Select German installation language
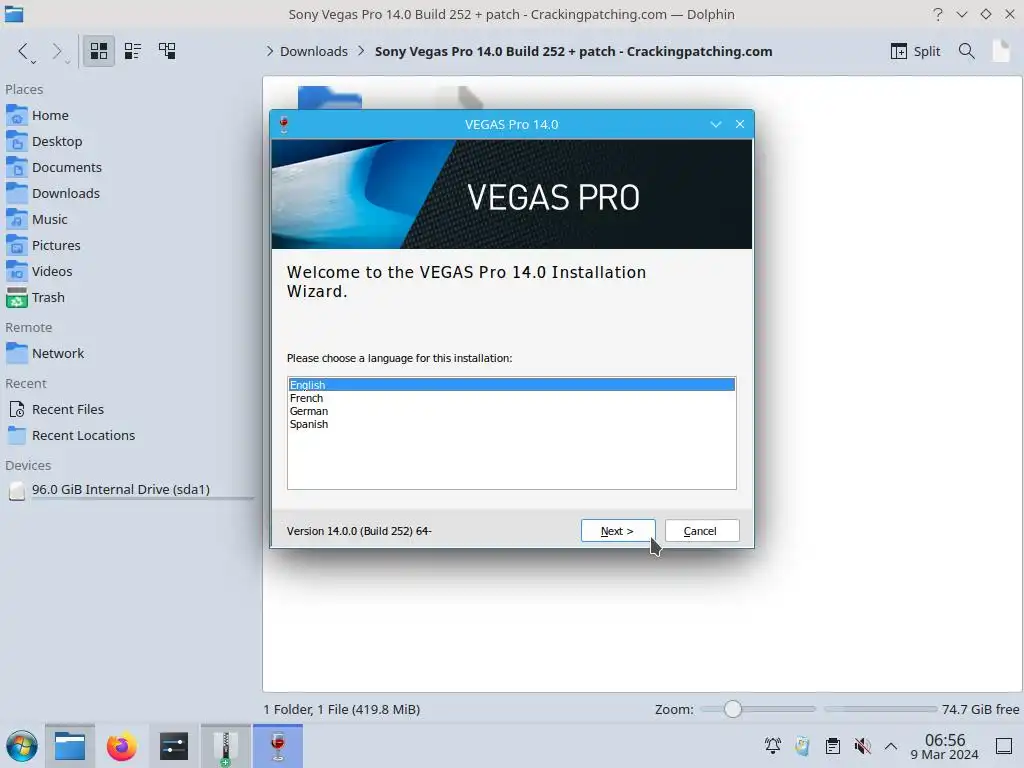1024x768 pixels. (x=511, y=411)
